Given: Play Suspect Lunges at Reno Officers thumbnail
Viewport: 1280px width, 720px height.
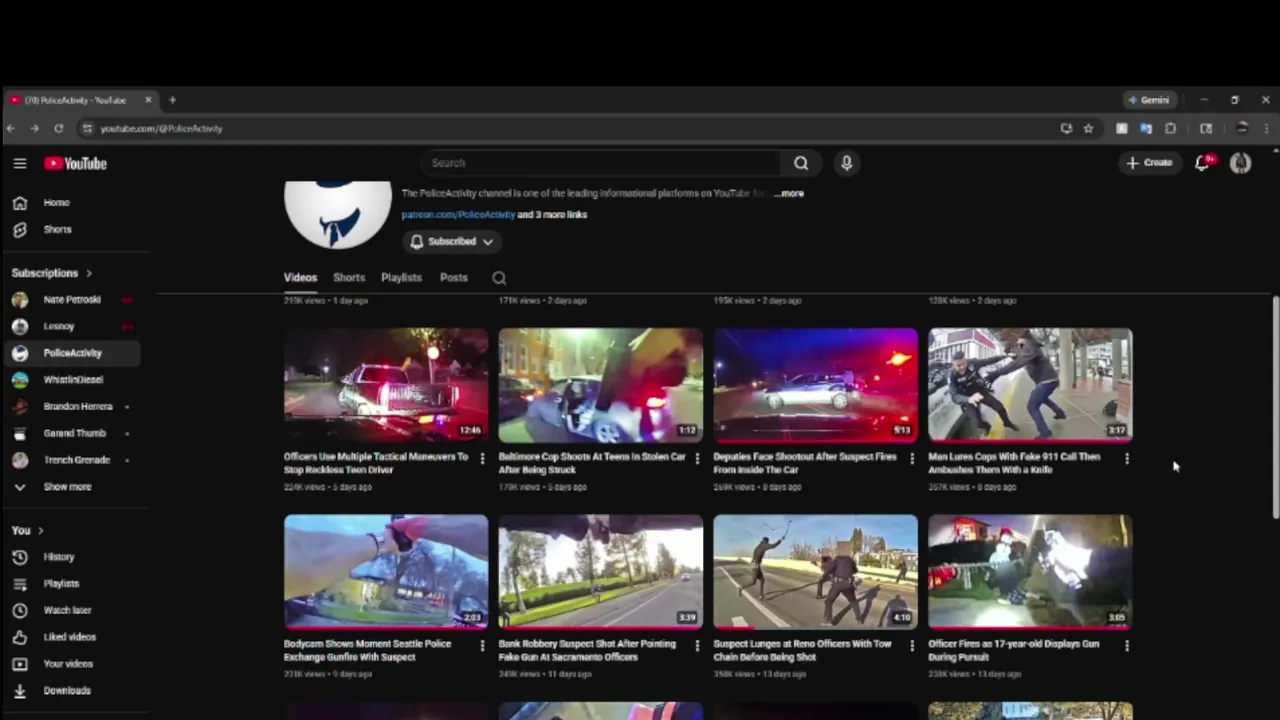Looking at the screenshot, I should click(815, 572).
